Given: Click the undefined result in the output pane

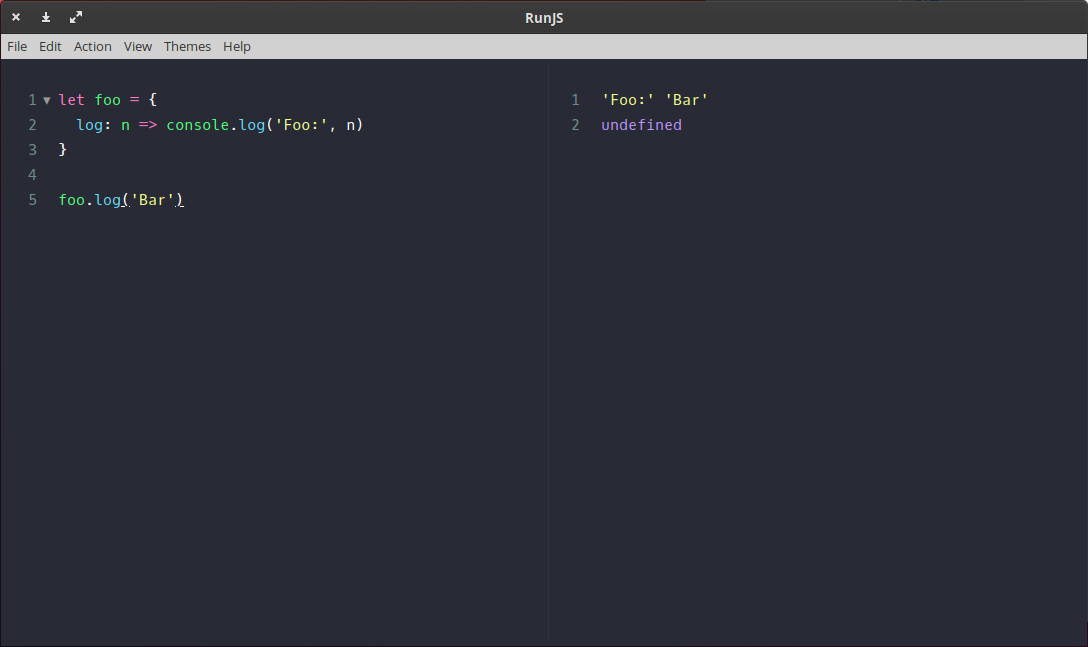Looking at the screenshot, I should coord(641,125).
